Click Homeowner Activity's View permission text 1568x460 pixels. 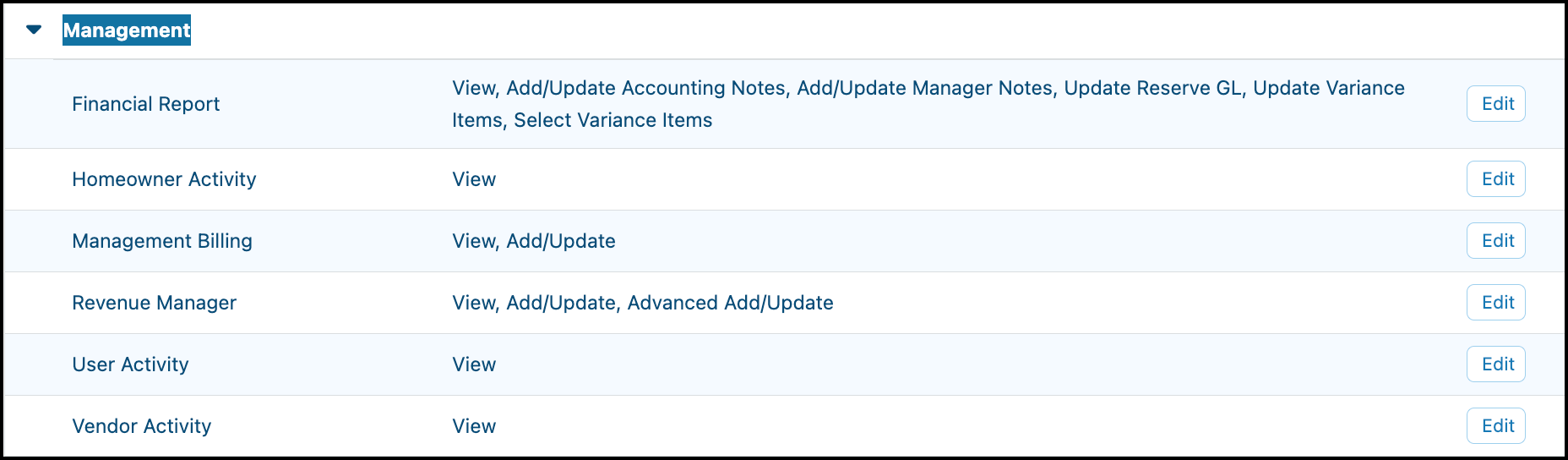[474, 179]
